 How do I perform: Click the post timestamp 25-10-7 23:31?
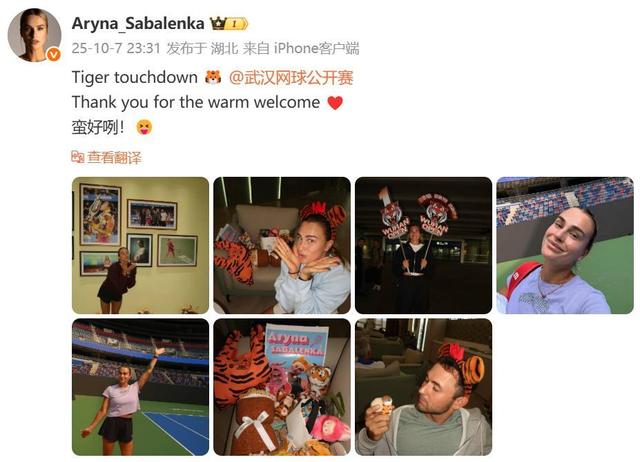coord(116,49)
